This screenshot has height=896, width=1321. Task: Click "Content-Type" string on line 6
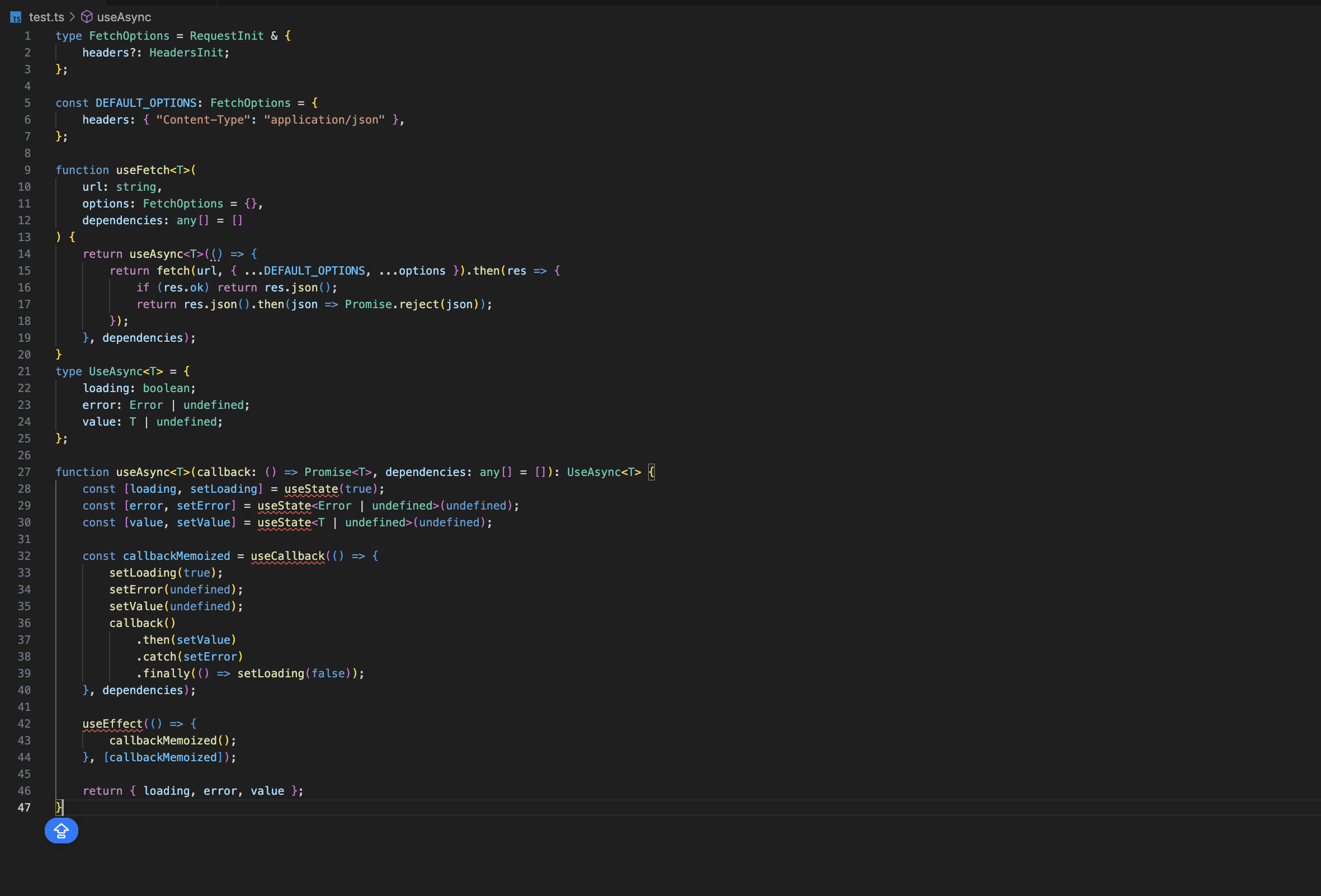pyautogui.click(x=204, y=119)
